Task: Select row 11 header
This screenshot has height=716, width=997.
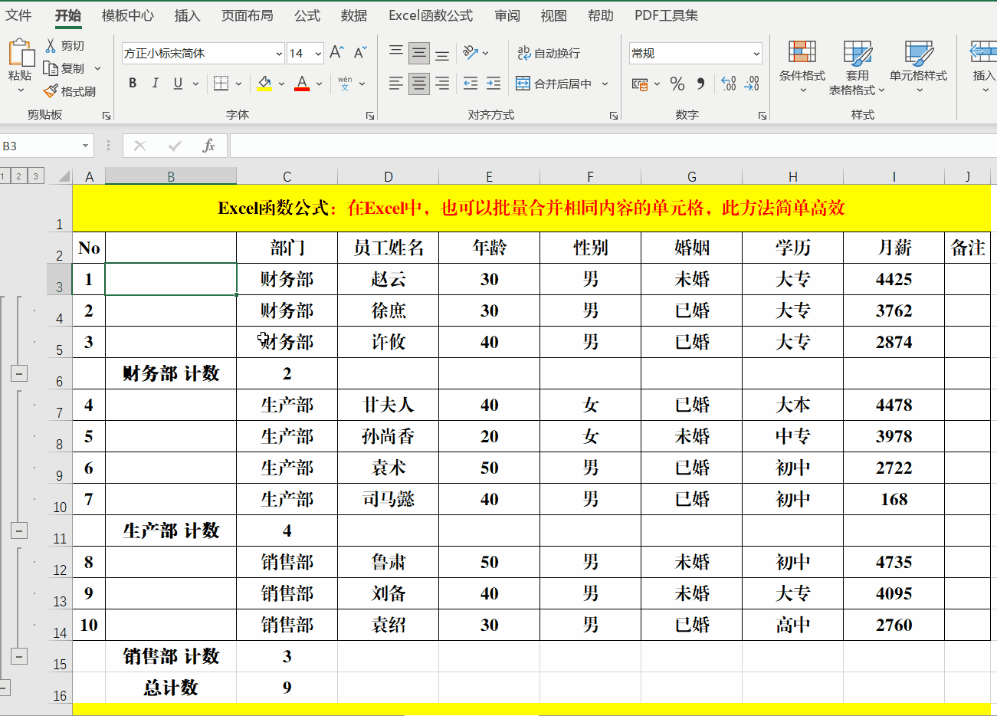Action: click(59, 531)
